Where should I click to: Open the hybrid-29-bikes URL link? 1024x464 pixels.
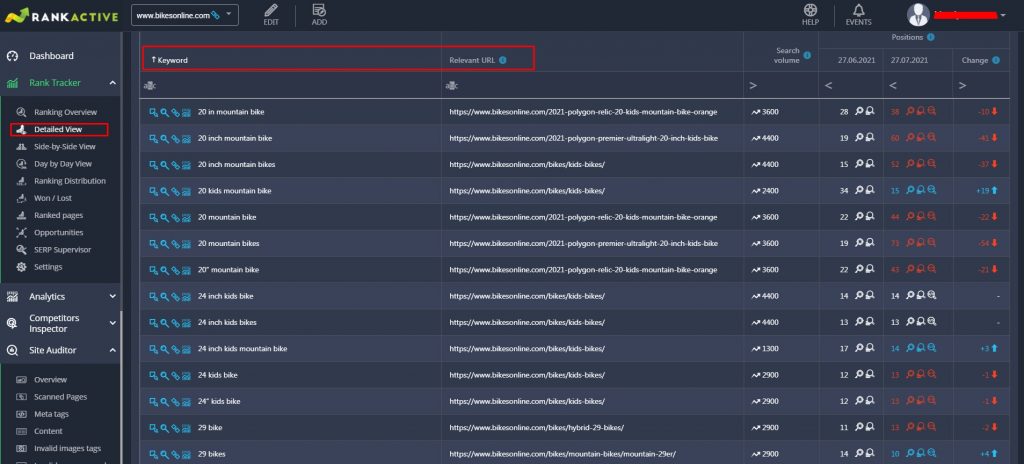pyautogui.click(x=536, y=427)
